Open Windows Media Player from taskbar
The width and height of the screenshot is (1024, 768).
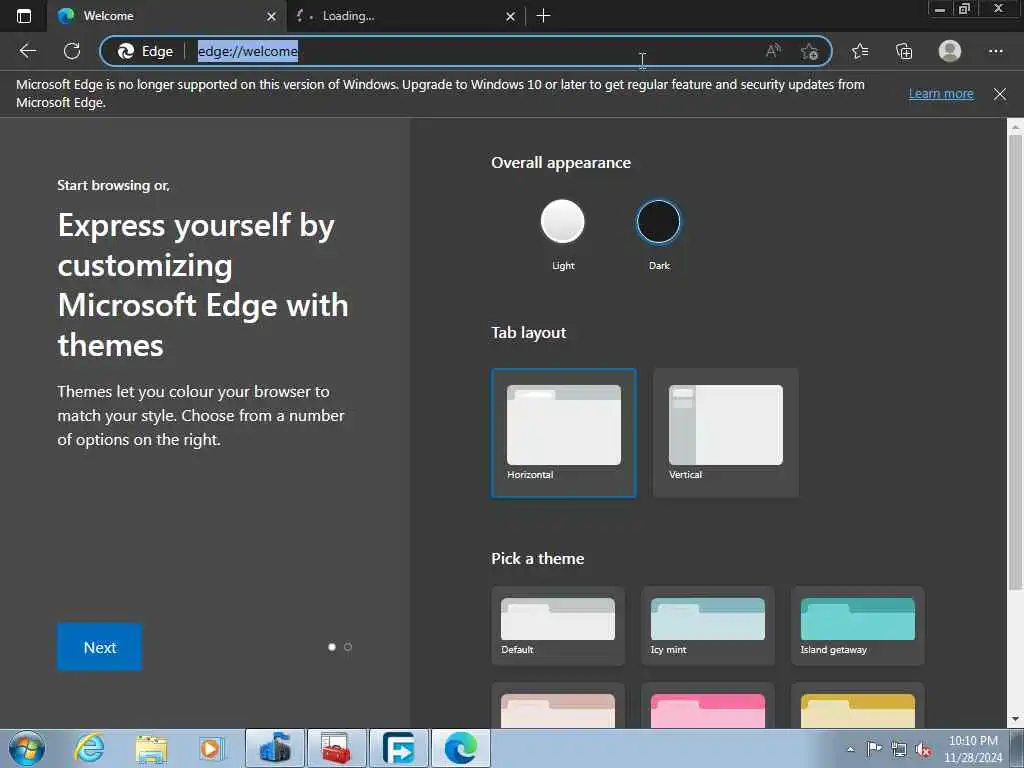point(211,748)
